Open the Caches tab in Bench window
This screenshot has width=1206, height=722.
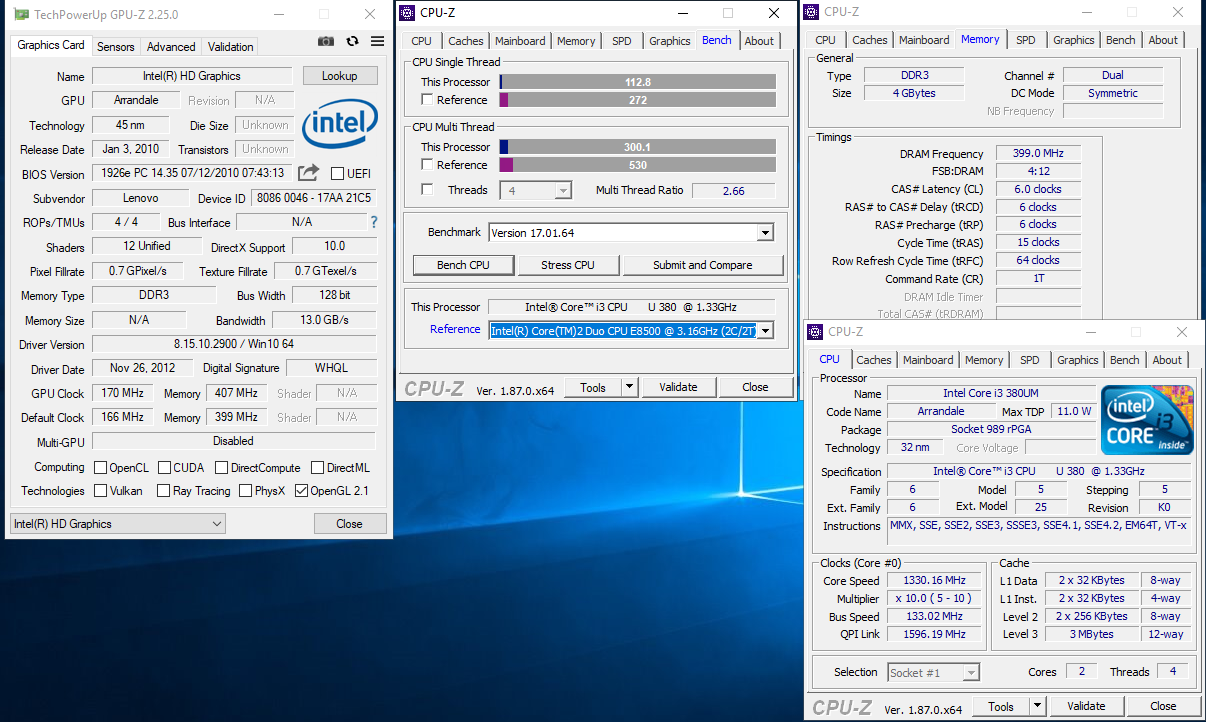click(x=466, y=41)
